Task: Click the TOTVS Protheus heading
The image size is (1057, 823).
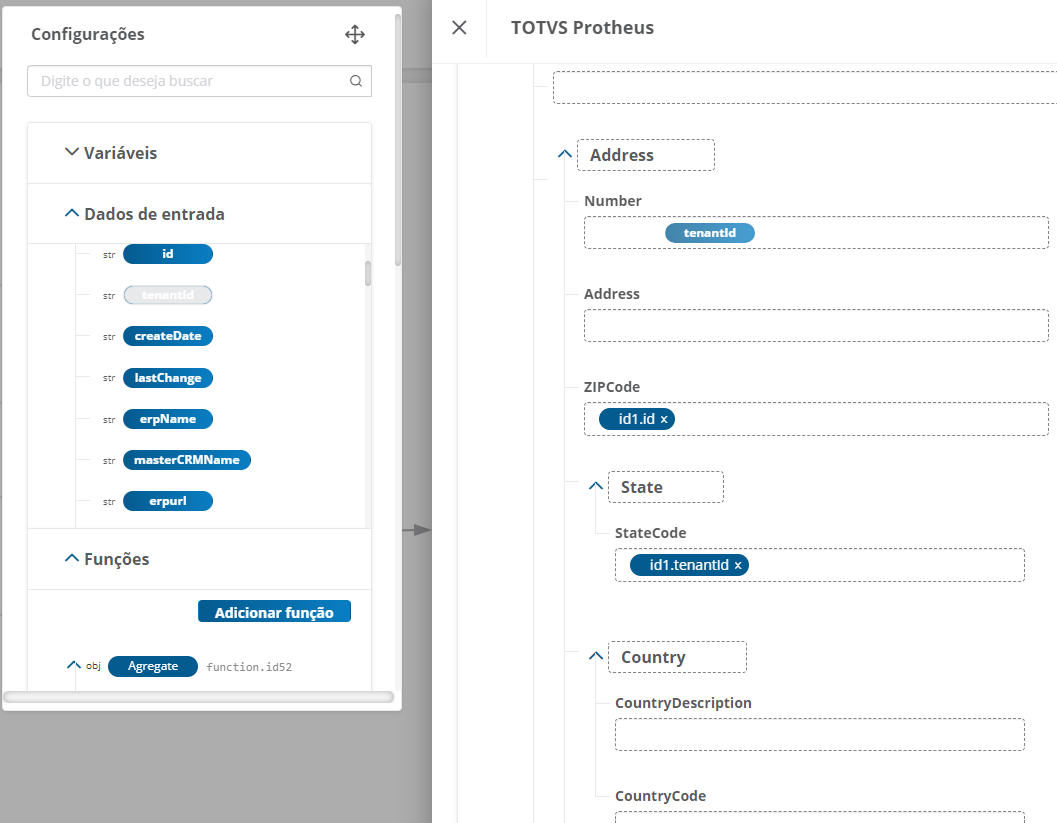Action: pyautogui.click(x=582, y=28)
